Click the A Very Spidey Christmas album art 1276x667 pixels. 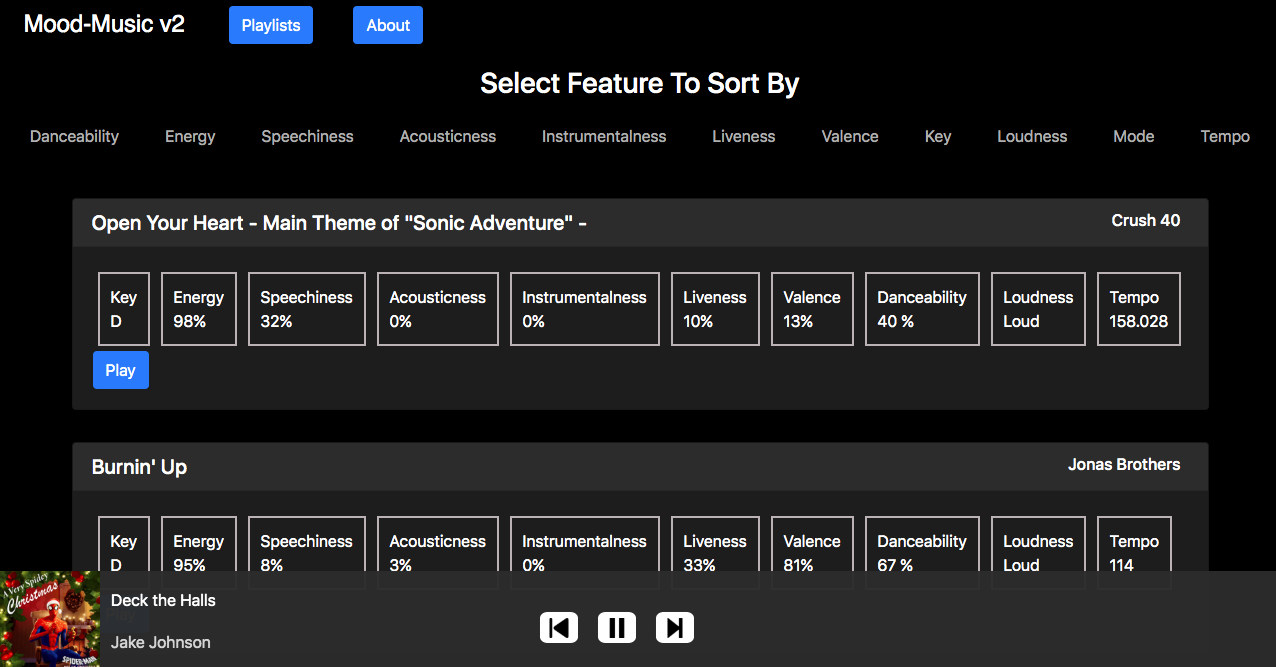50,619
